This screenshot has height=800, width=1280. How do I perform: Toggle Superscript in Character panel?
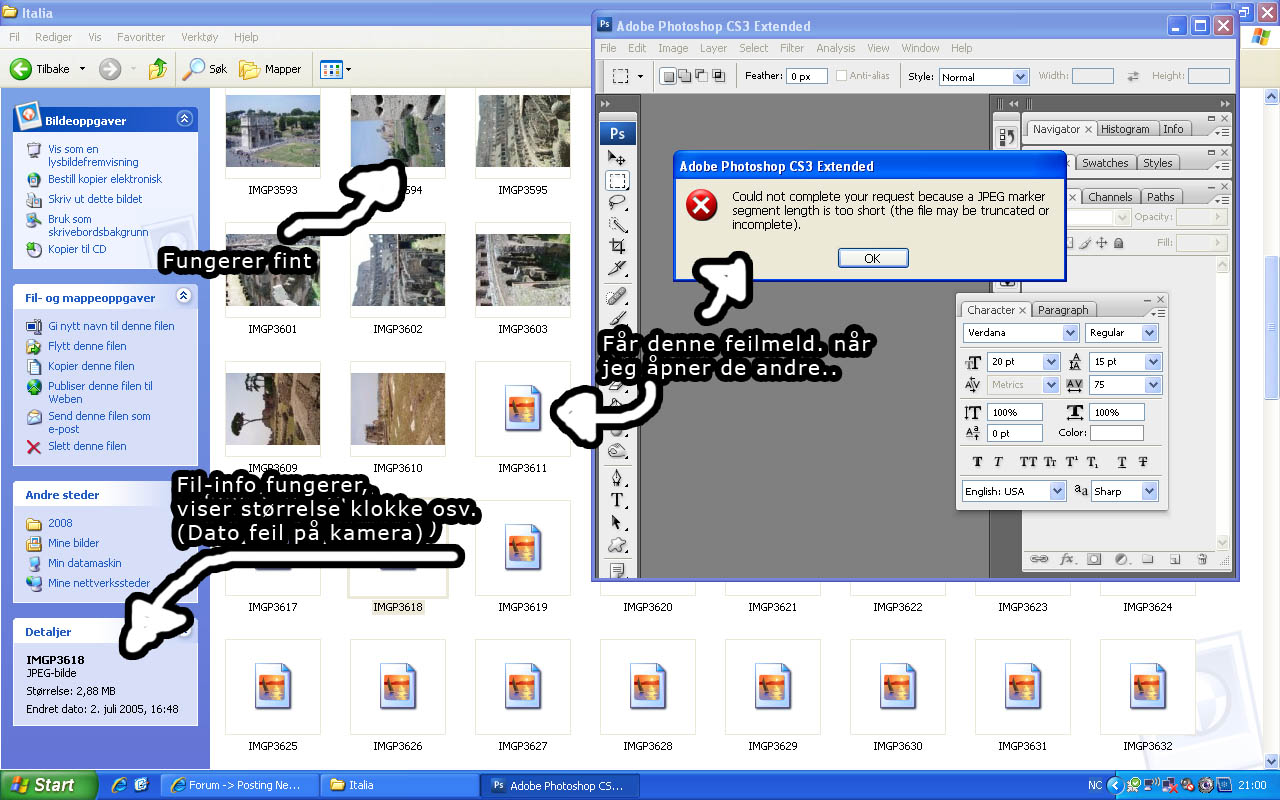coord(1072,462)
